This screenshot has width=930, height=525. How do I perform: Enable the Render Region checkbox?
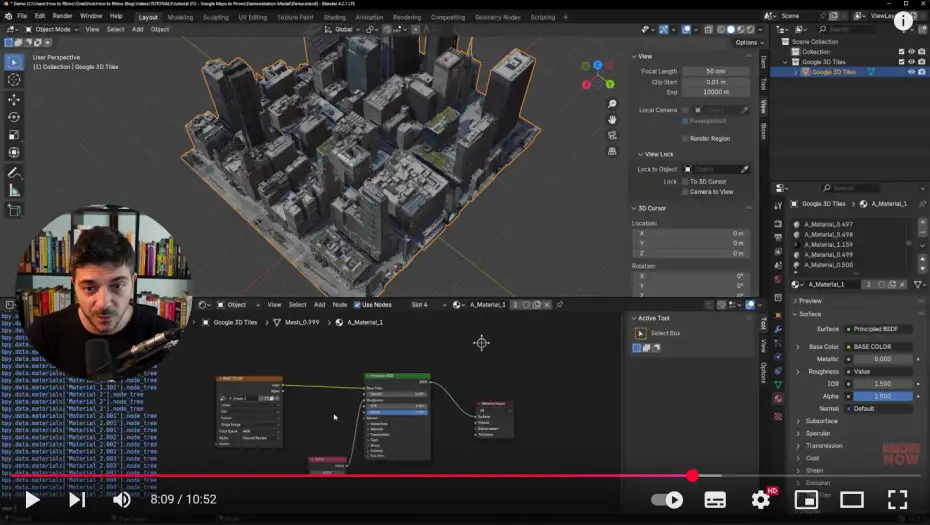click(685, 139)
